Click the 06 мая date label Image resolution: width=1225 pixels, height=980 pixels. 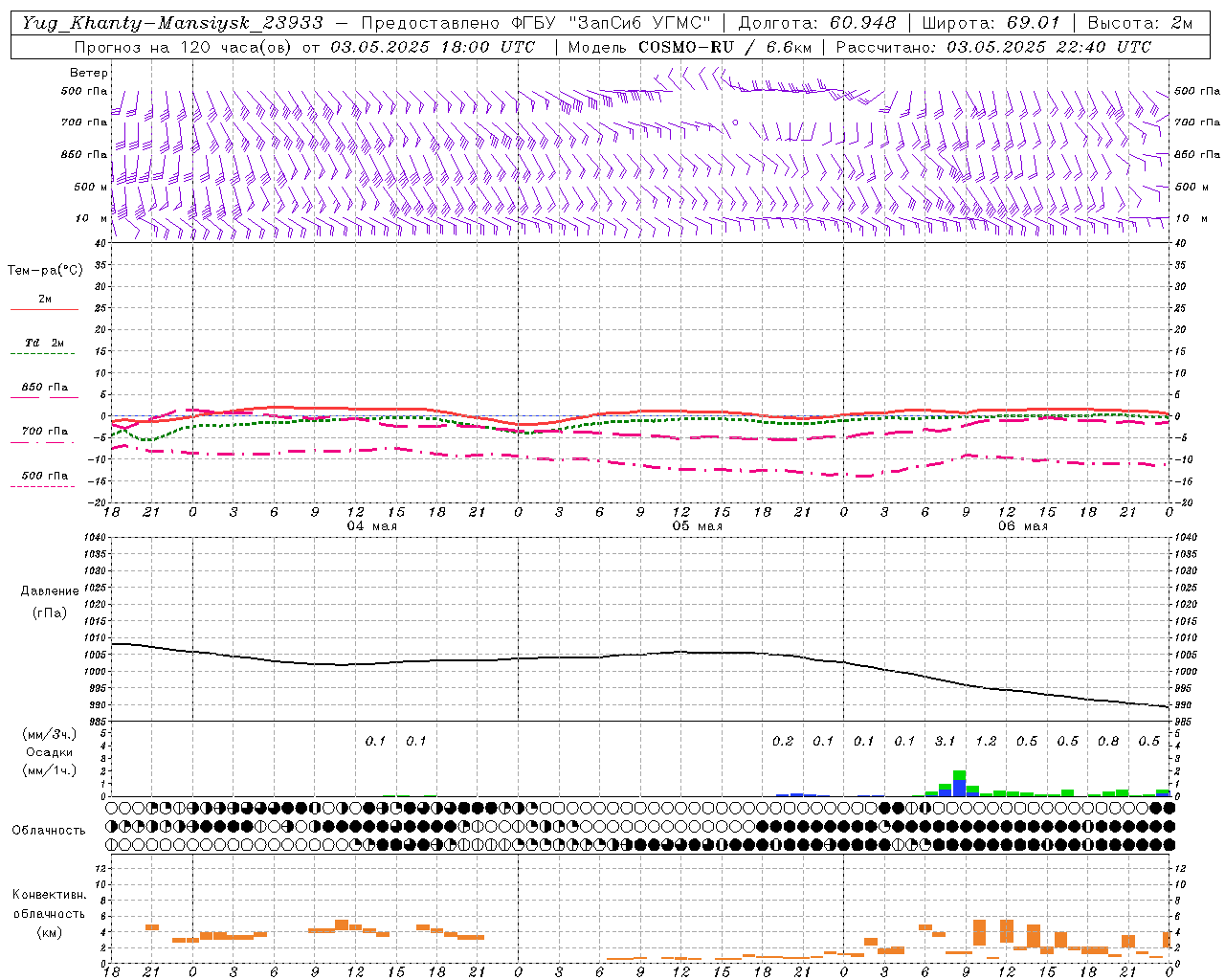tap(1023, 526)
